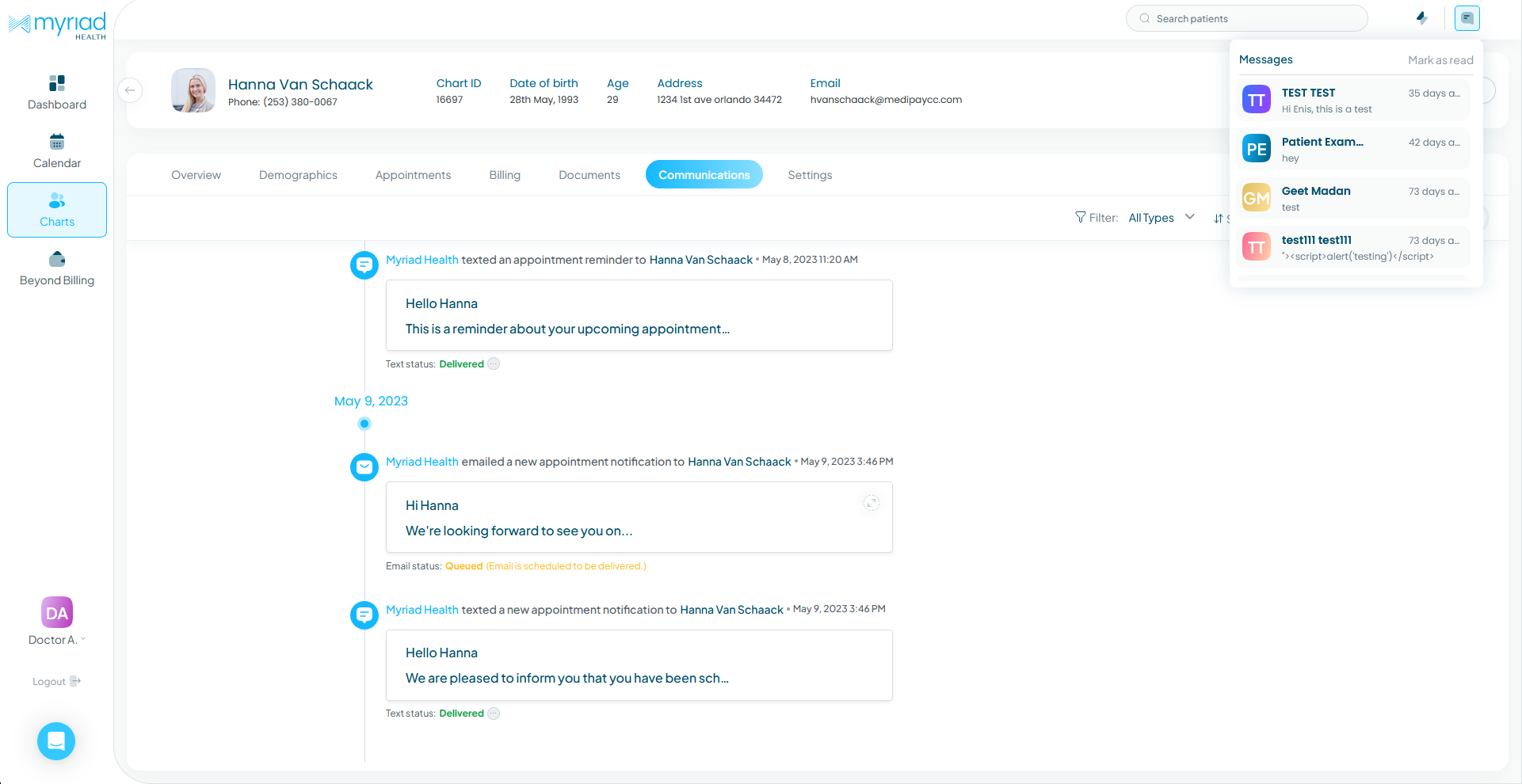The height and width of the screenshot is (784, 1522).
Task: Collapse patient details with the back arrow
Action: coord(130,90)
